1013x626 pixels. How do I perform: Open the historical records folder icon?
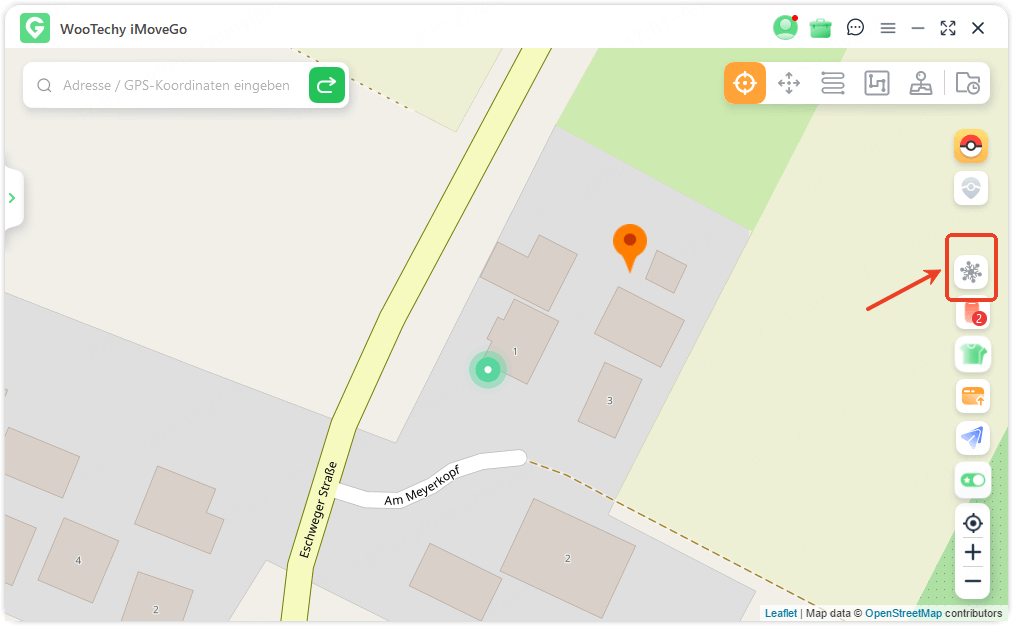point(968,83)
